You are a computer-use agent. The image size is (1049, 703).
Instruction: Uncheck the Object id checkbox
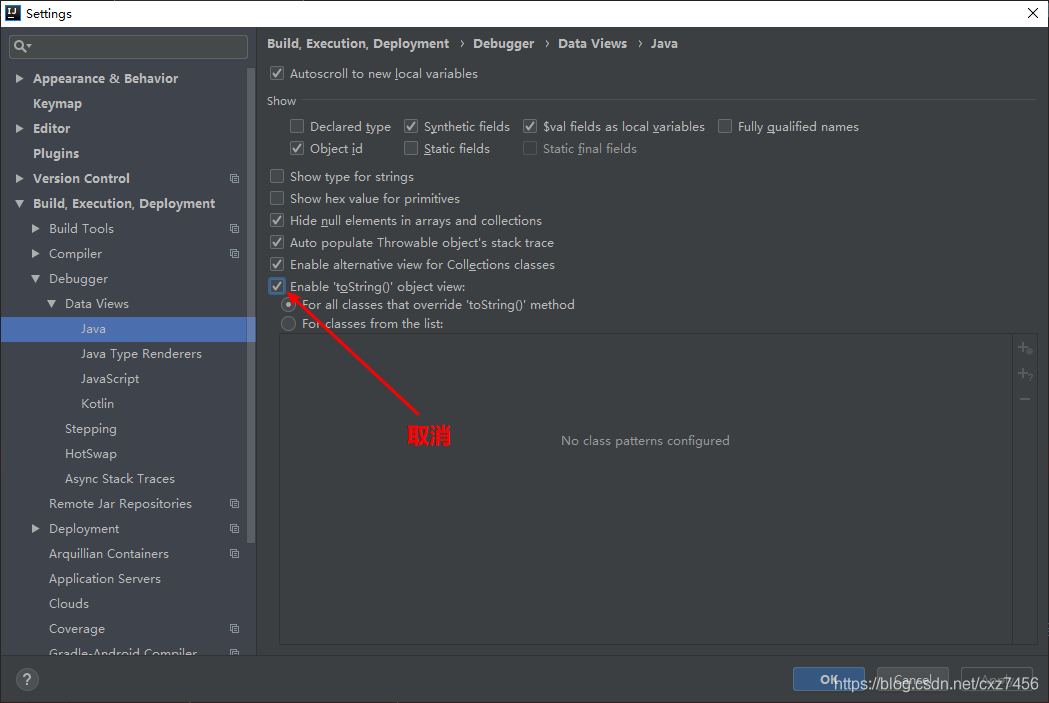coord(297,148)
